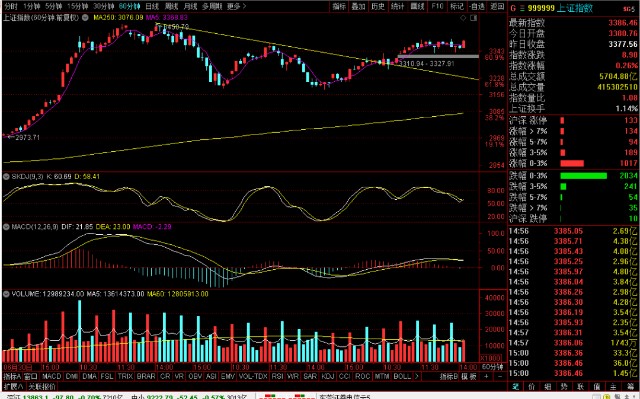
Task: Open the 多周期 multi-period view
Action: (x=212, y=6)
